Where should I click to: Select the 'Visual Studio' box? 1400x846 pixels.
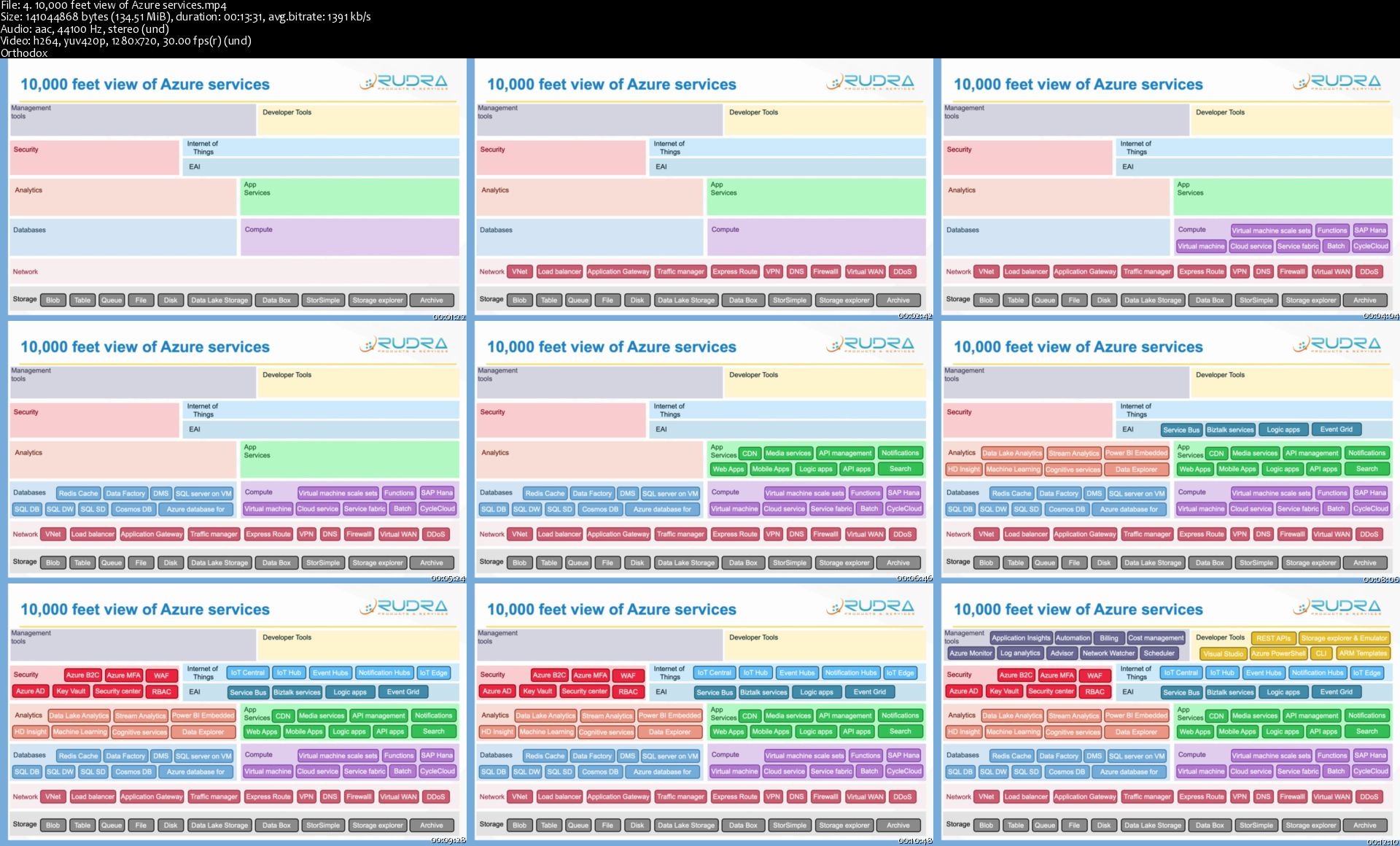[1223, 654]
